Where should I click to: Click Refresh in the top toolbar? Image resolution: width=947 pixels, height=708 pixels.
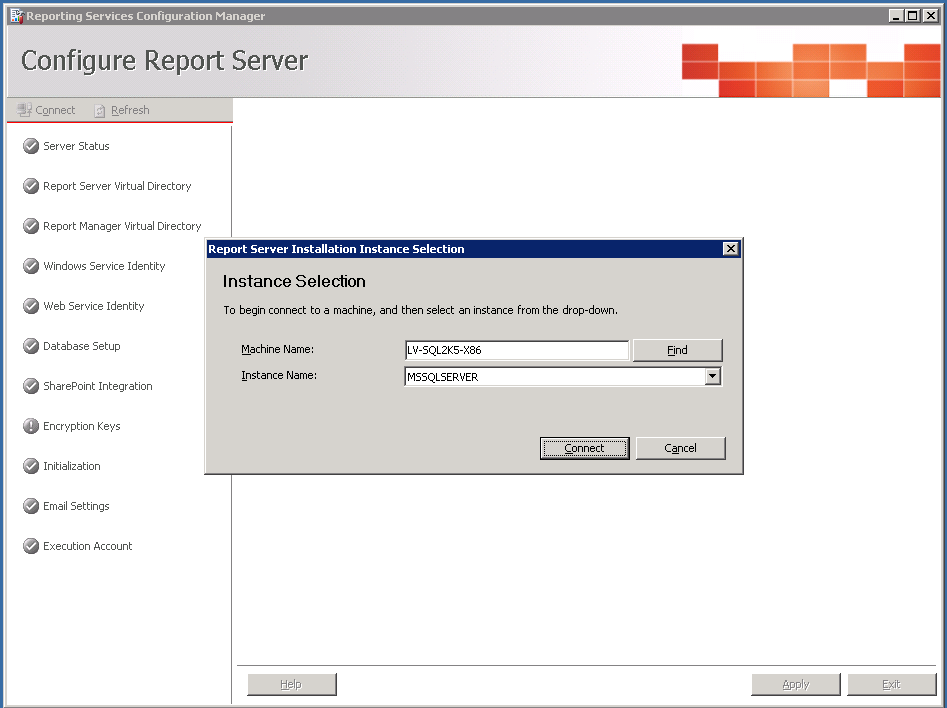point(122,110)
